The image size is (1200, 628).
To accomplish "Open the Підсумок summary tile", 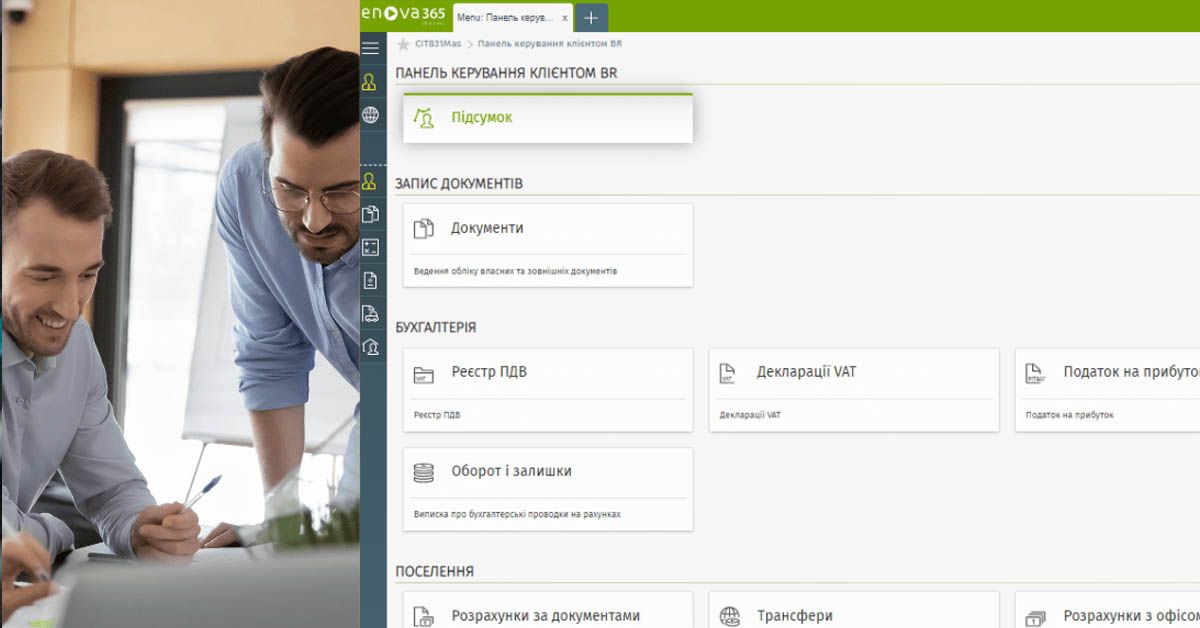I will 547,117.
